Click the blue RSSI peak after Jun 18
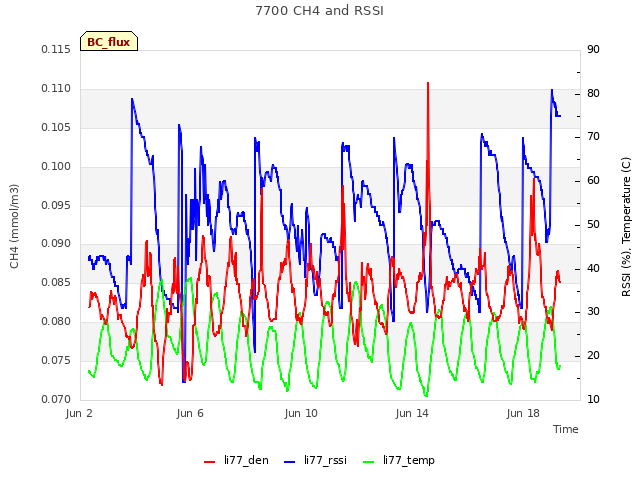640x480 pixels. pyautogui.click(x=552, y=91)
